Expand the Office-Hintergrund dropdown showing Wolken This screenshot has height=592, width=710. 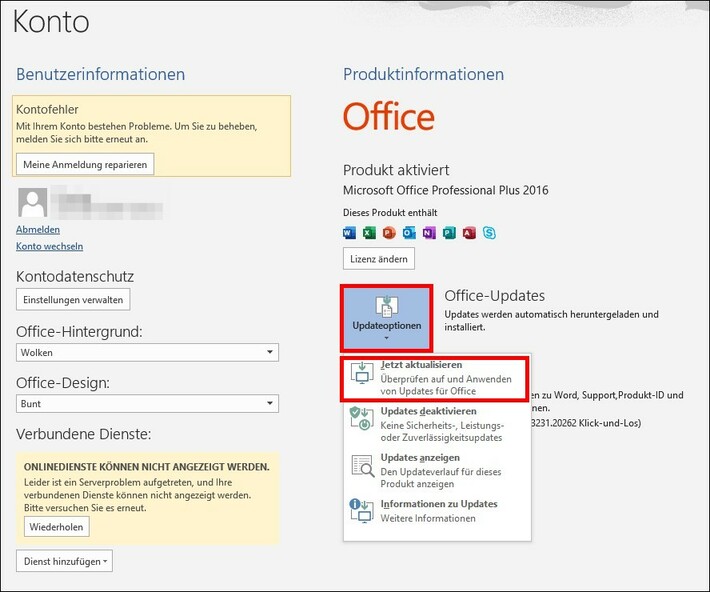(x=147, y=353)
